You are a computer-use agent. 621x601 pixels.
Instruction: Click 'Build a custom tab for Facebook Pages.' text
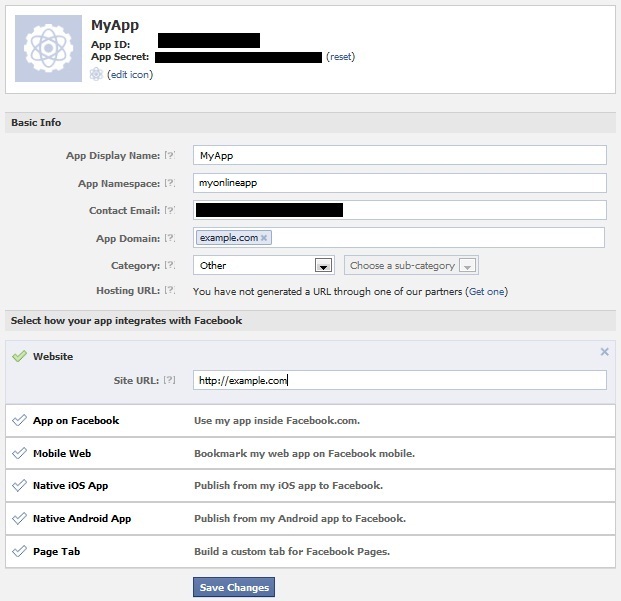tap(292, 552)
